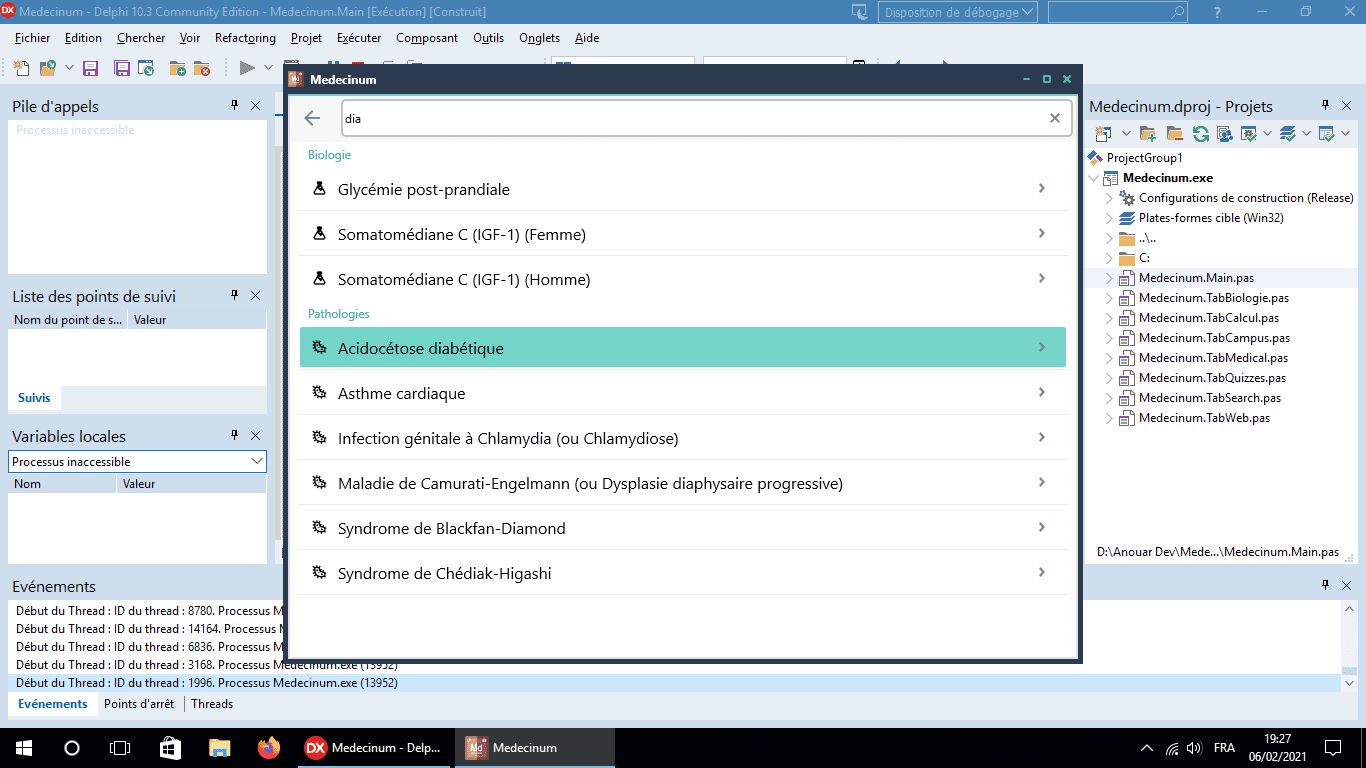Viewport: 1366px width, 768px height.
Task: Click the purple Save floppy disk icon
Action: (x=90, y=68)
